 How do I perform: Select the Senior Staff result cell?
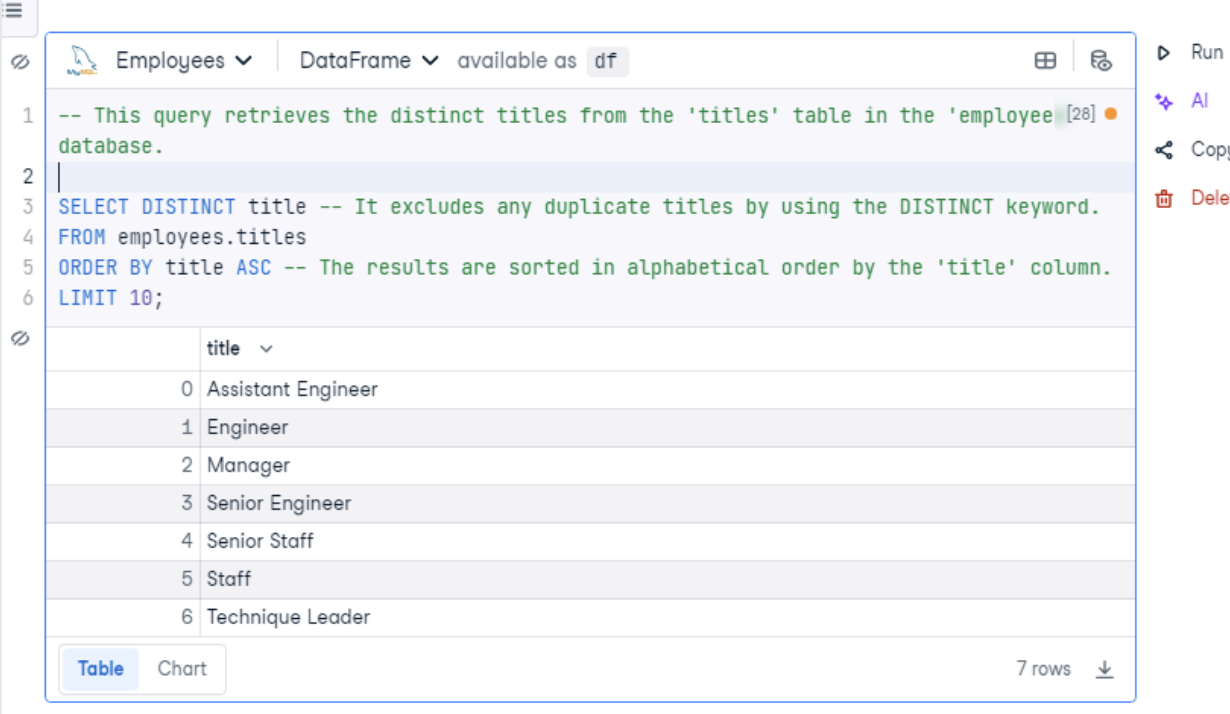pyautogui.click(x=260, y=541)
